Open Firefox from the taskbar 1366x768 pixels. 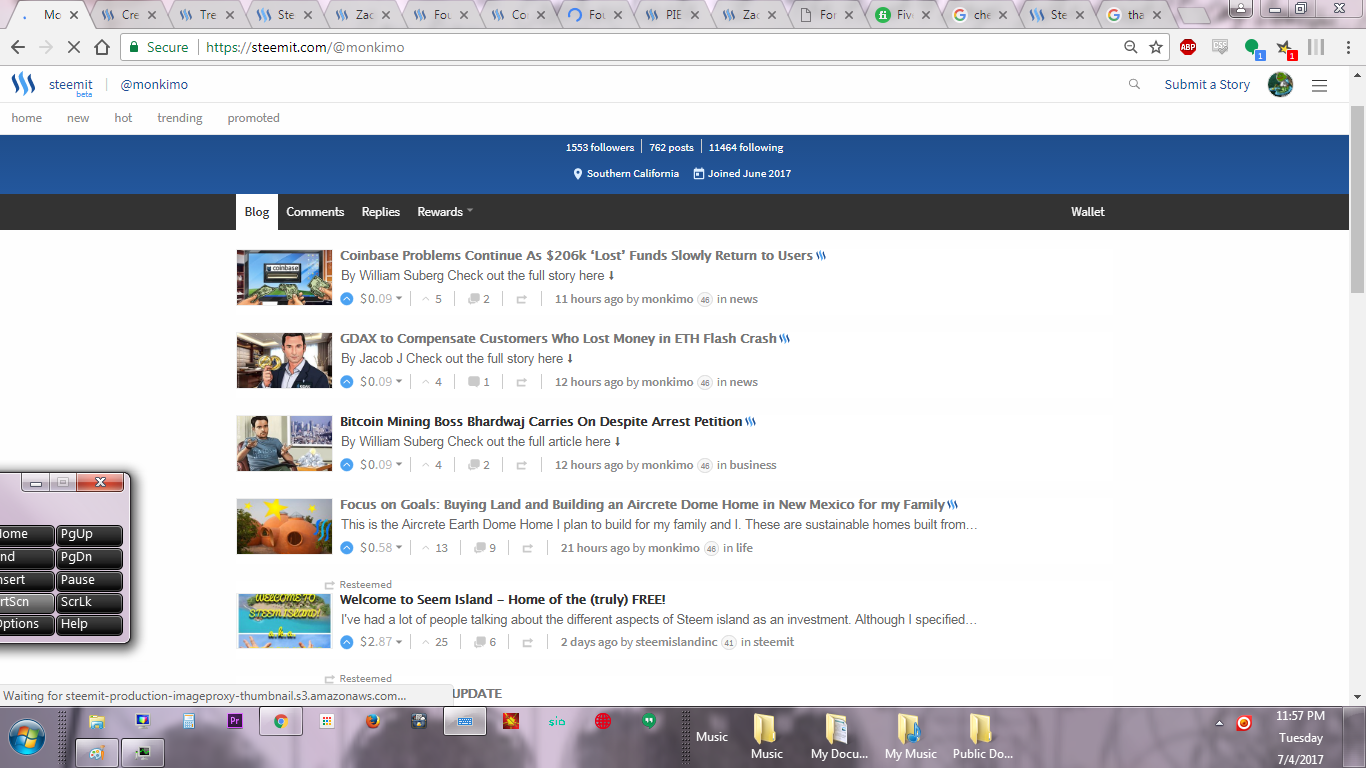point(373,721)
